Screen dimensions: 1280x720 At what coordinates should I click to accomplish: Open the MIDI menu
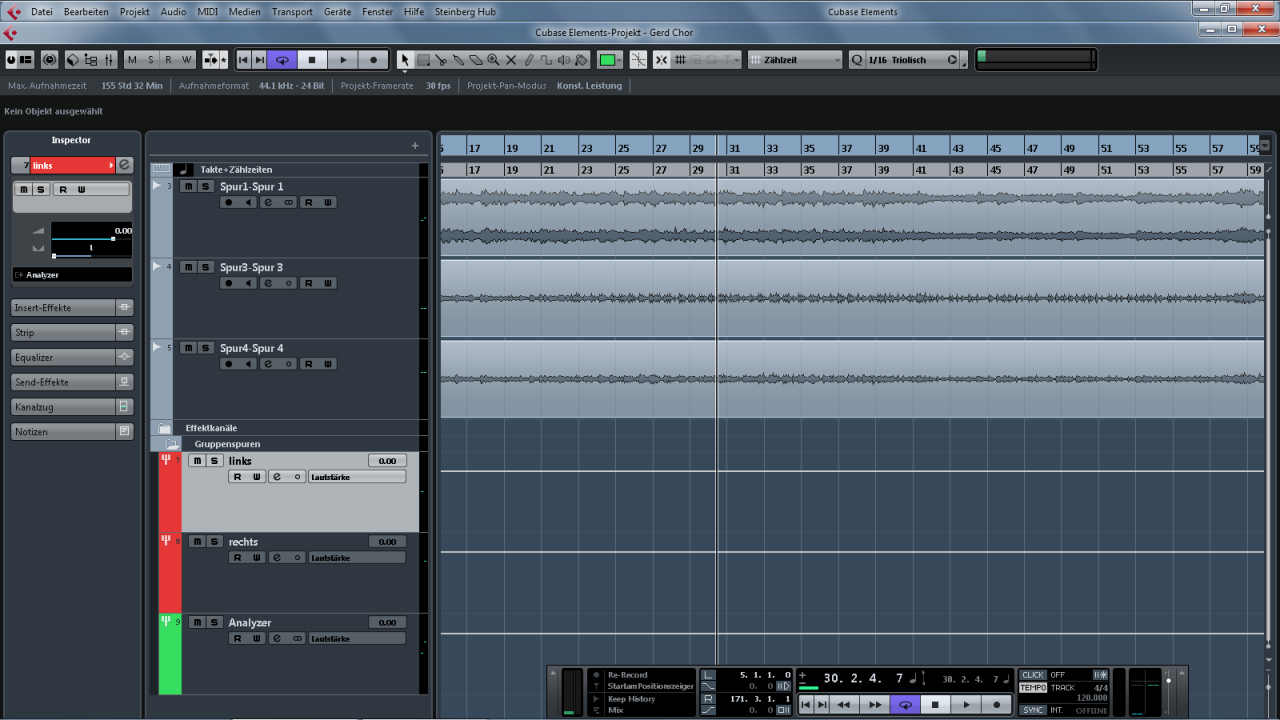pyautogui.click(x=208, y=12)
